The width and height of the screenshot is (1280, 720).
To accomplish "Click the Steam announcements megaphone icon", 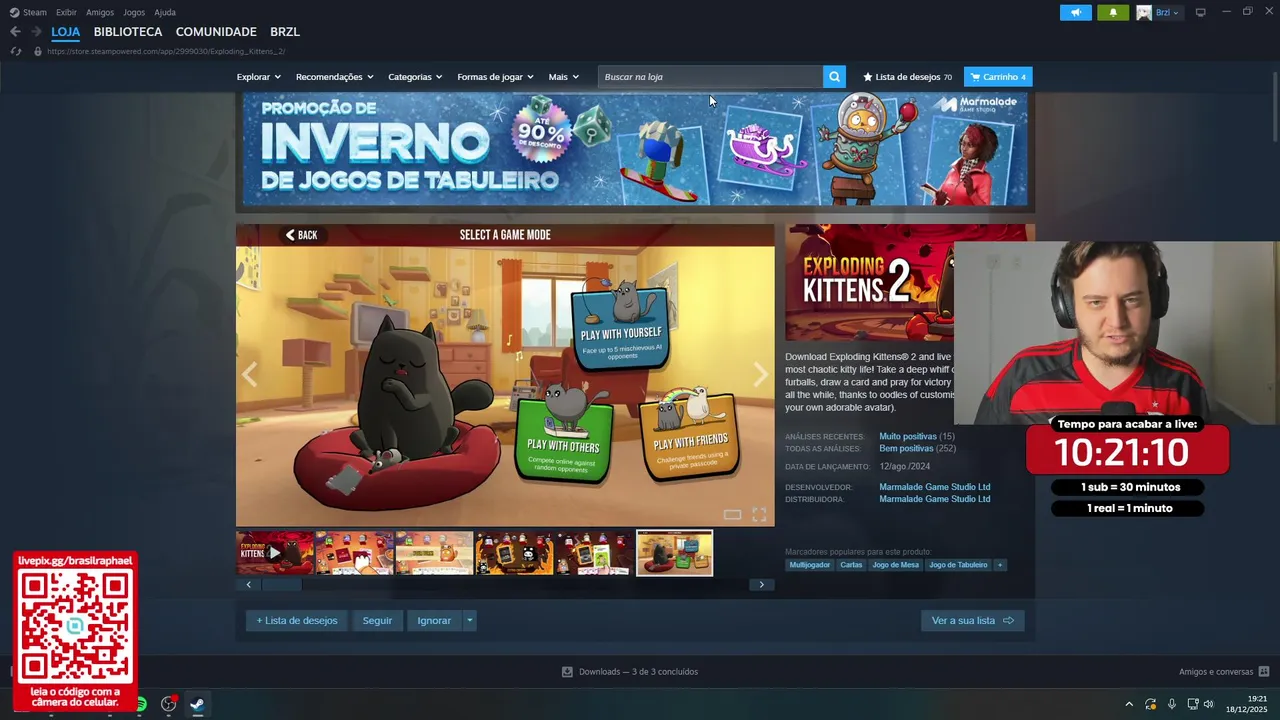I will point(1076,12).
